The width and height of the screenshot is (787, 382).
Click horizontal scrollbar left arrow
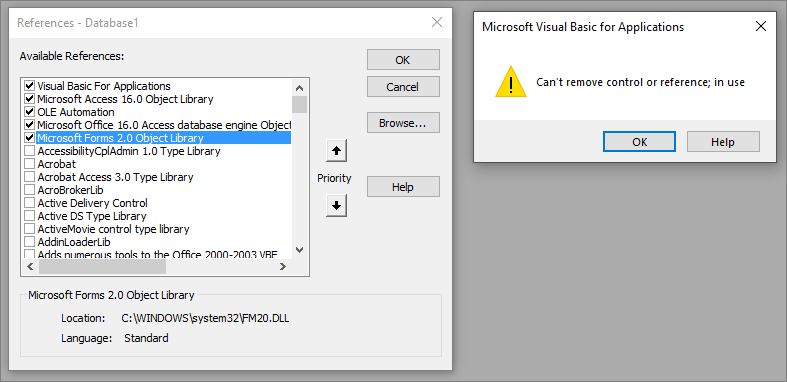pyautogui.click(x=30, y=267)
